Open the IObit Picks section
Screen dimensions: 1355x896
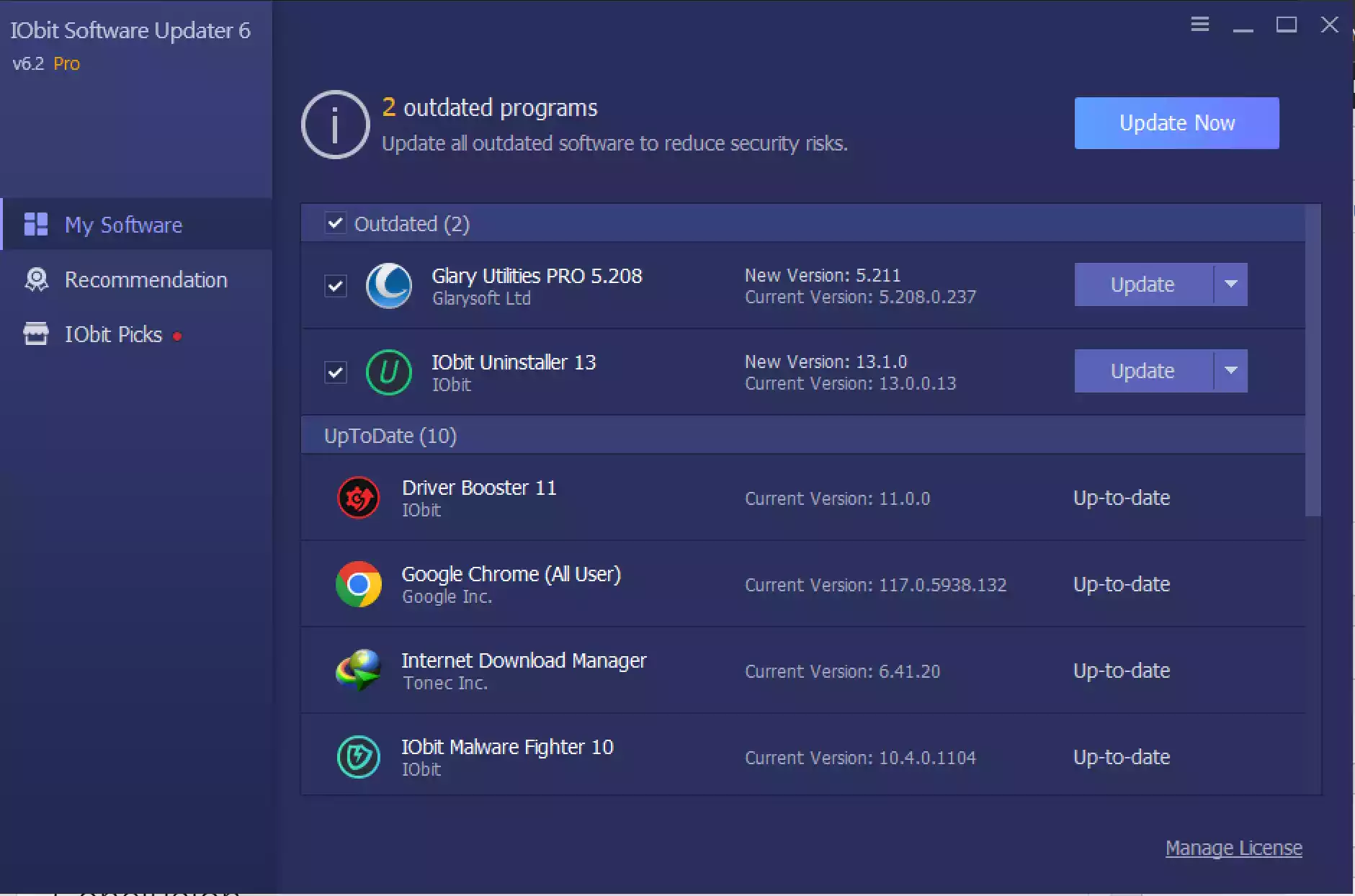point(137,334)
